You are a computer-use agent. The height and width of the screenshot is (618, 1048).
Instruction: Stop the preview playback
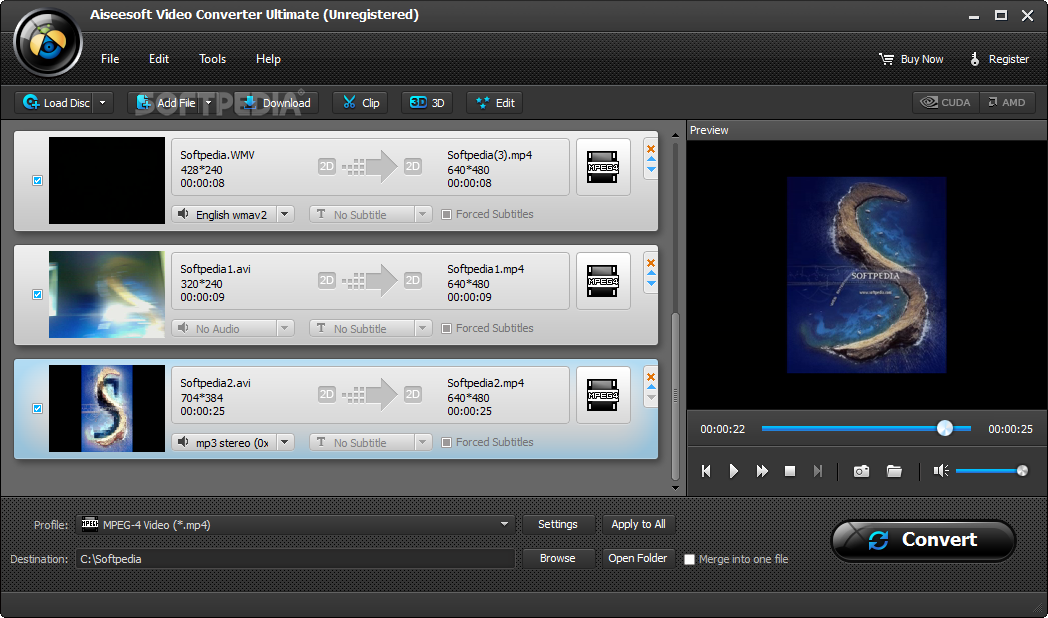click(x=789, y=471)
